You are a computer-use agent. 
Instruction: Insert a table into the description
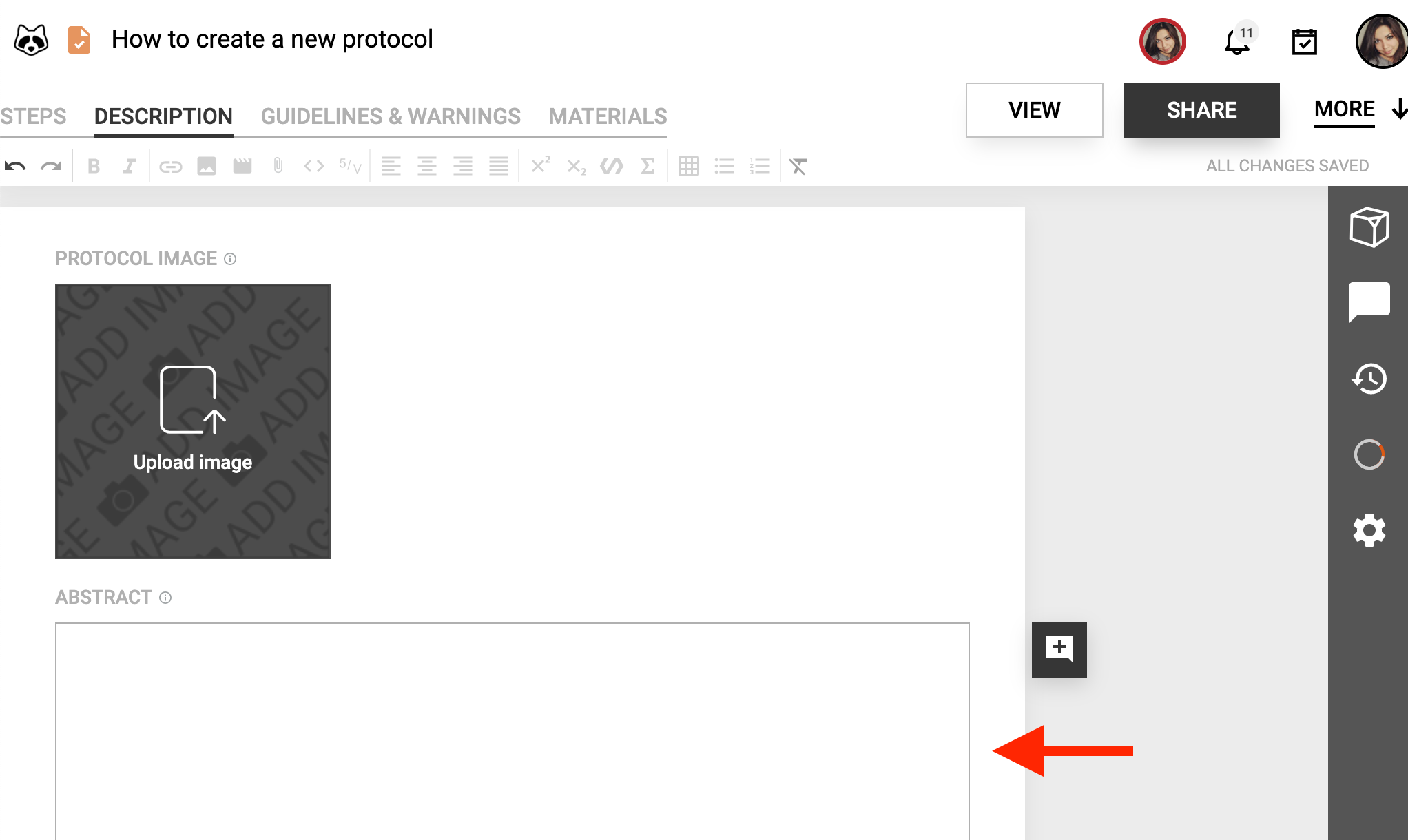coord(689,165)
